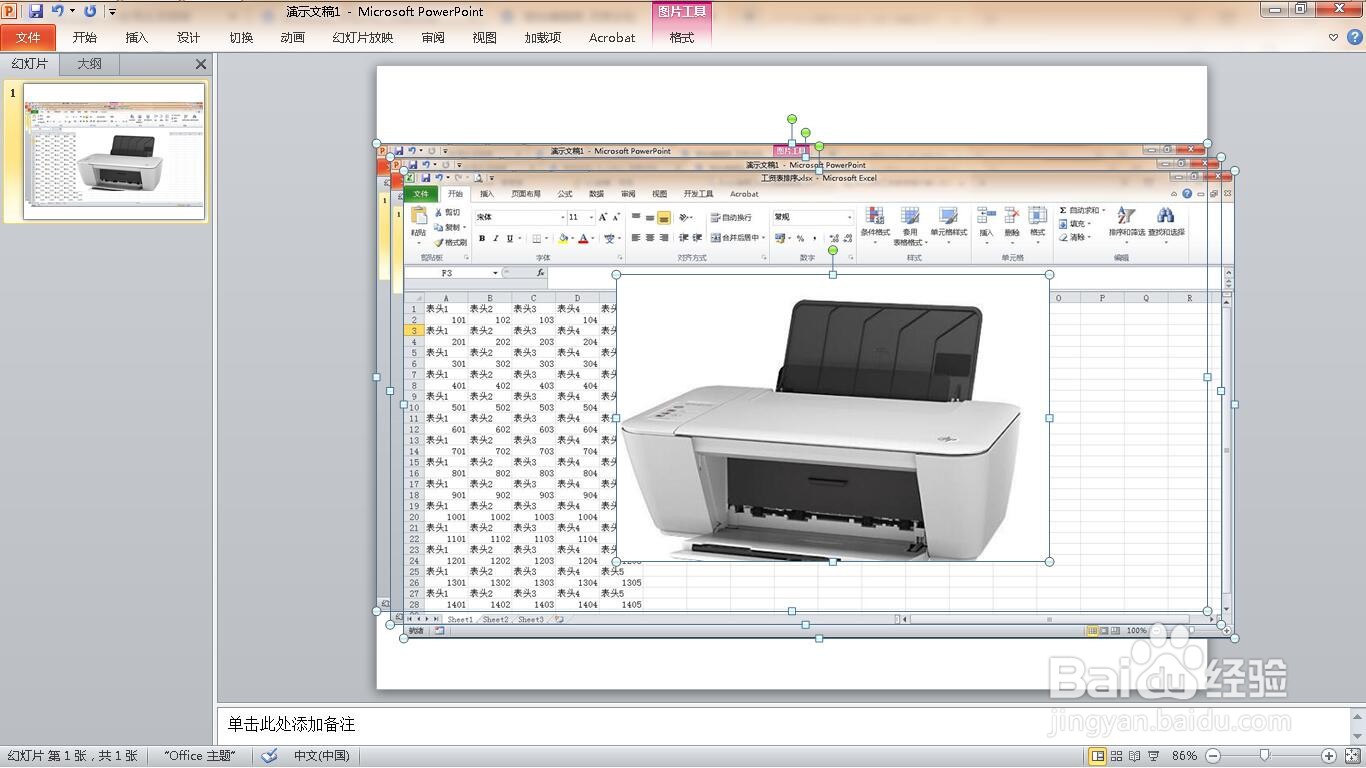Click the Bold B icon in the Excel screenshot

[x=482, y=238]
